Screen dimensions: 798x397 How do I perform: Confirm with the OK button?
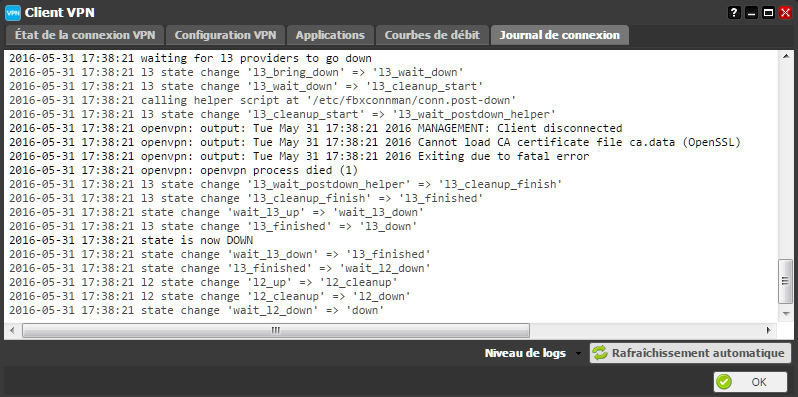(751, 382)
